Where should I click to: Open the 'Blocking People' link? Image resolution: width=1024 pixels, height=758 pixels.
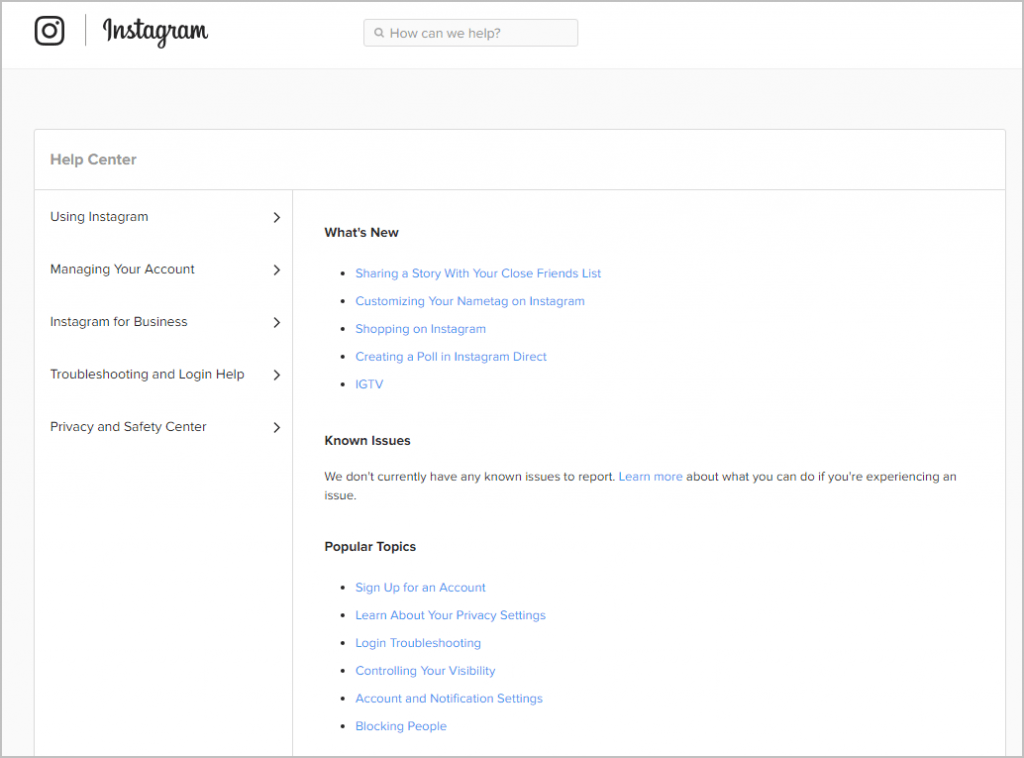coord(401,726)
